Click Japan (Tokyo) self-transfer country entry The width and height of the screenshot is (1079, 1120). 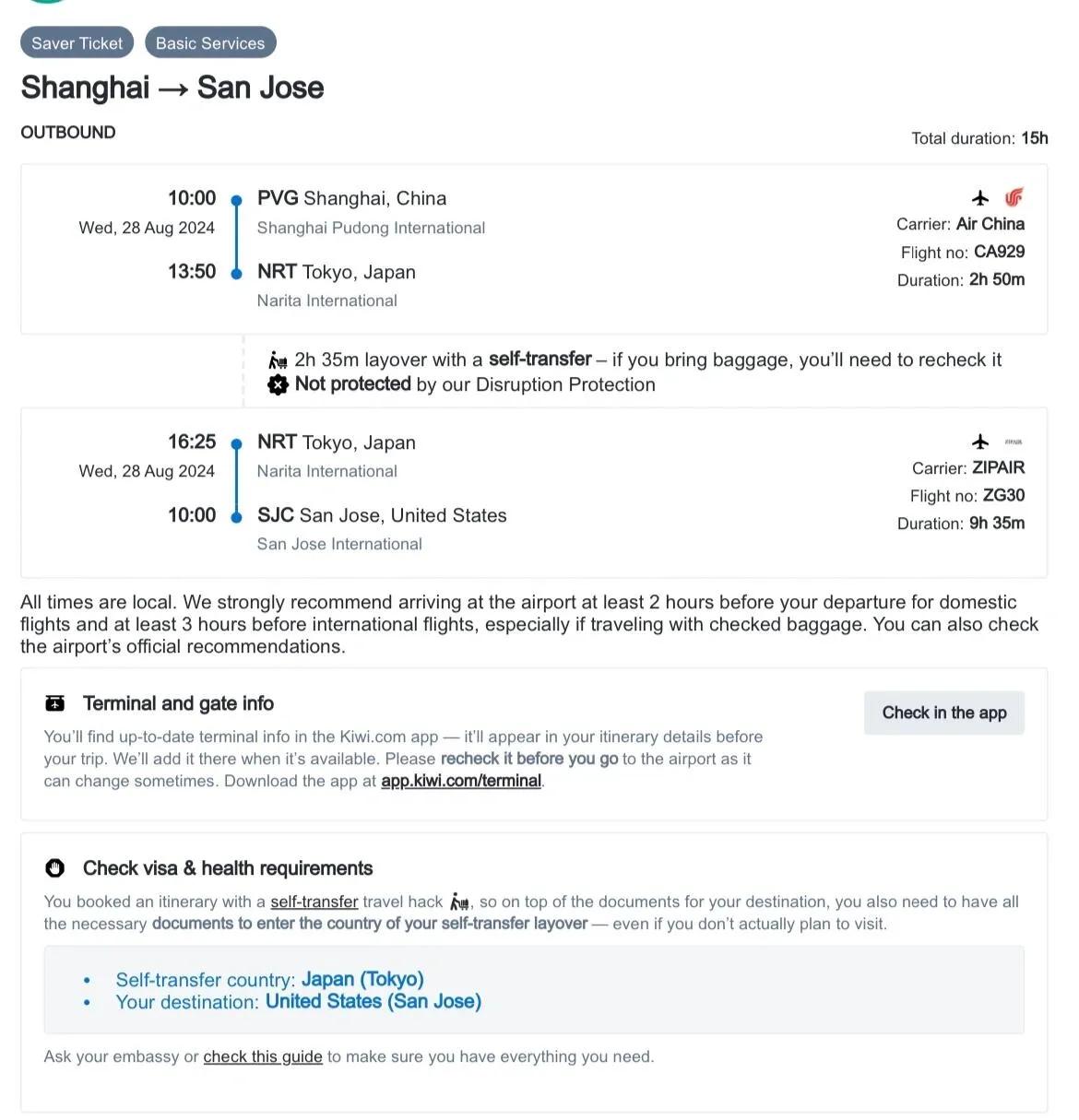coord(362,979)
